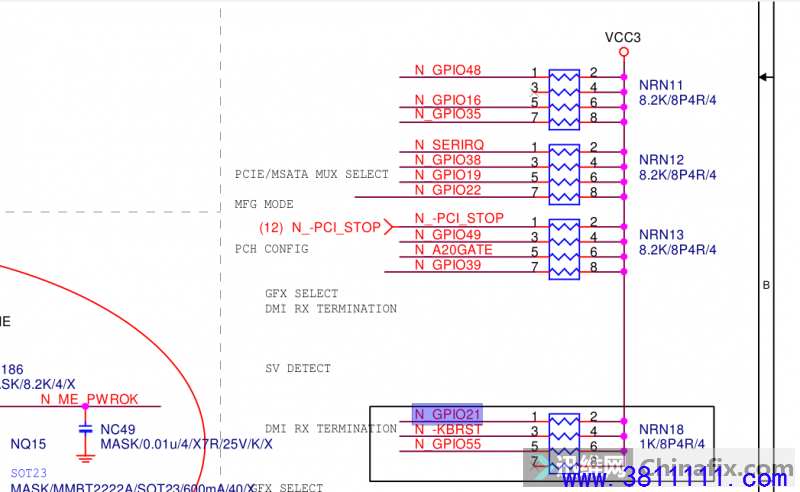The width and height of the screenshot is (800, 492).
Task: Select the N_-KBRST net label
Action: coord(447,429)
